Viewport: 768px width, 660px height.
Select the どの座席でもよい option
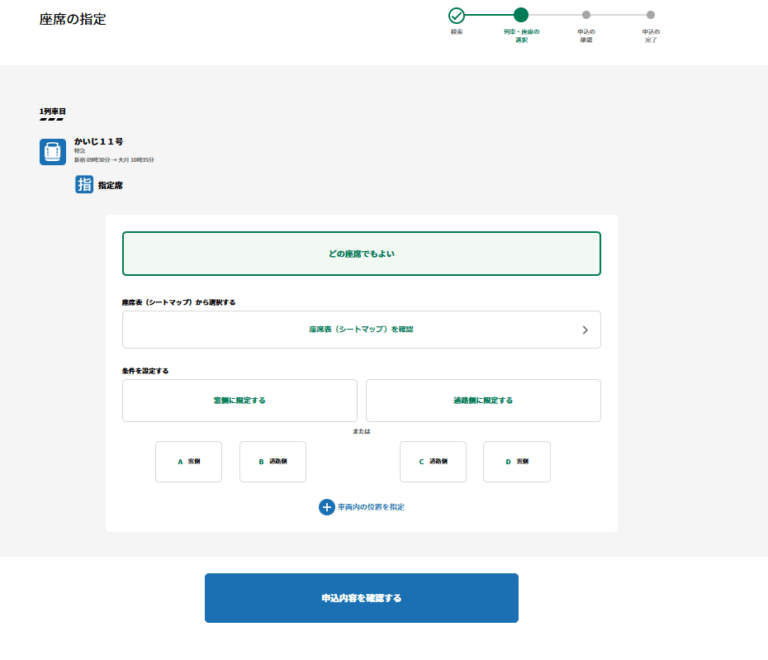pyautogui.click(x=361, y=254)
